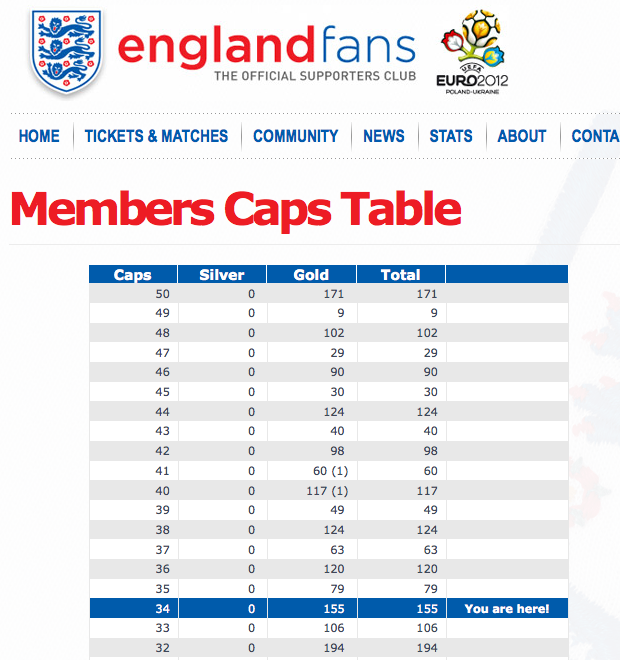Click the '117 (1)' gold entry

click(327, 491)
